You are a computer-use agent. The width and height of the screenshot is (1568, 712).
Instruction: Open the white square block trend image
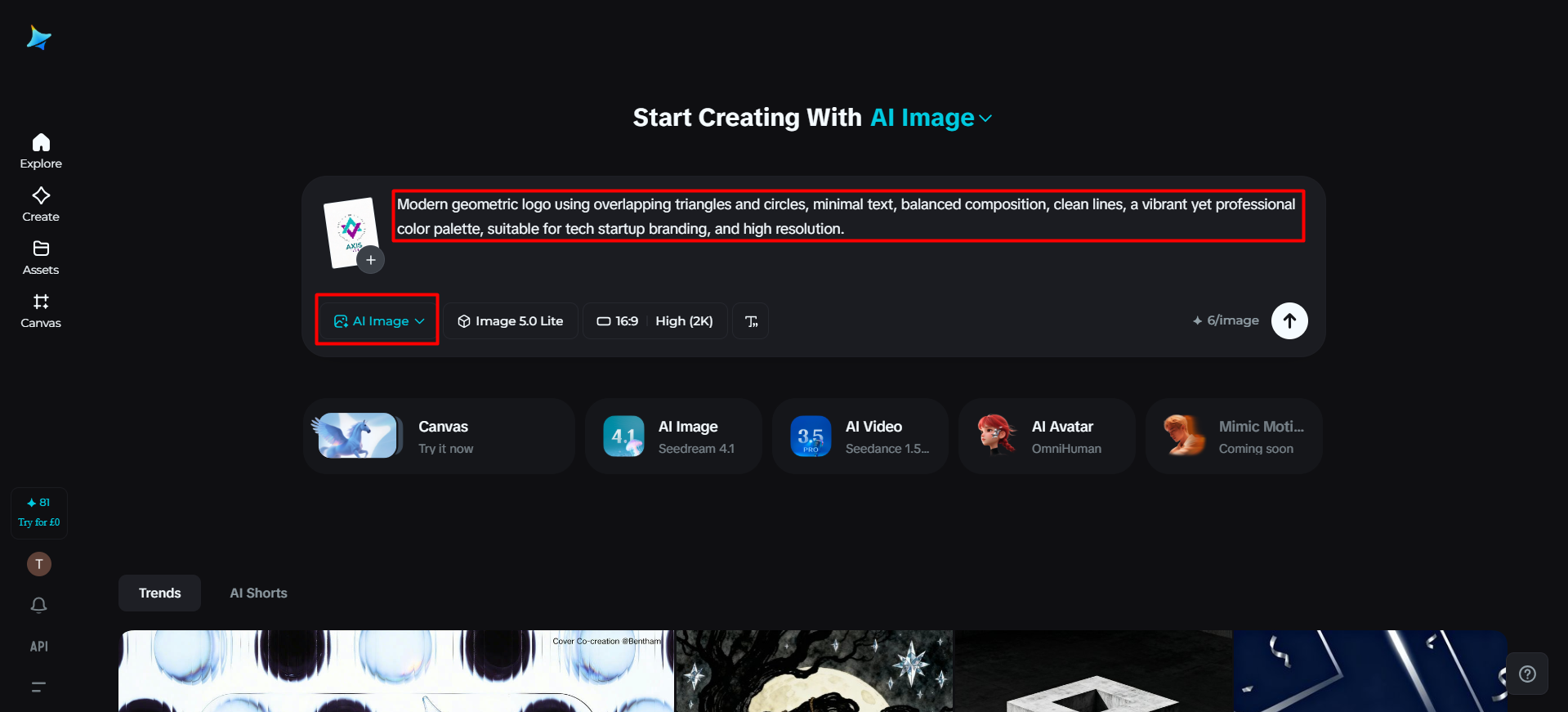1093,671
